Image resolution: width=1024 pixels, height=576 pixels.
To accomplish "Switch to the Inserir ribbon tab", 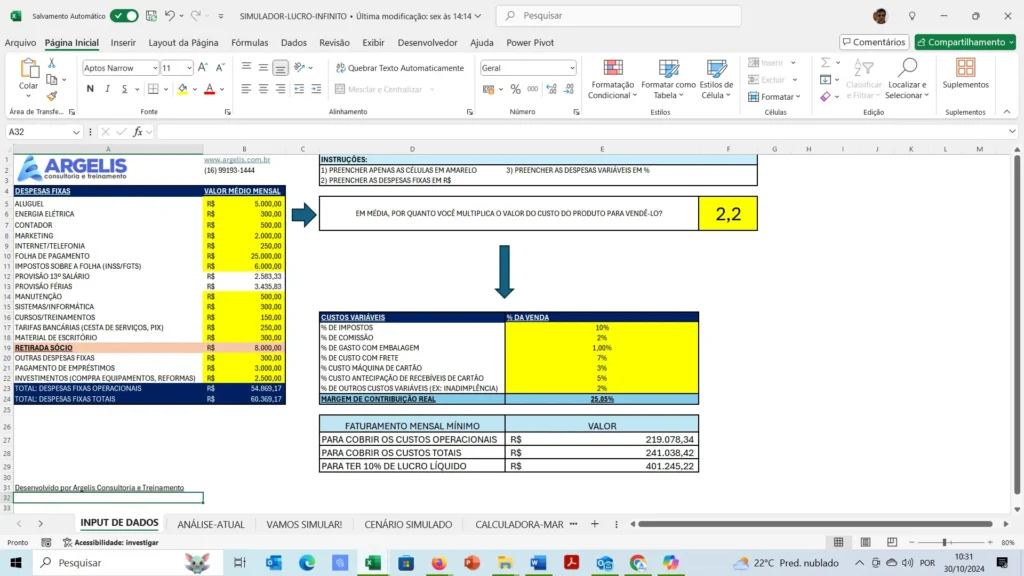I will tap(123, 42).
